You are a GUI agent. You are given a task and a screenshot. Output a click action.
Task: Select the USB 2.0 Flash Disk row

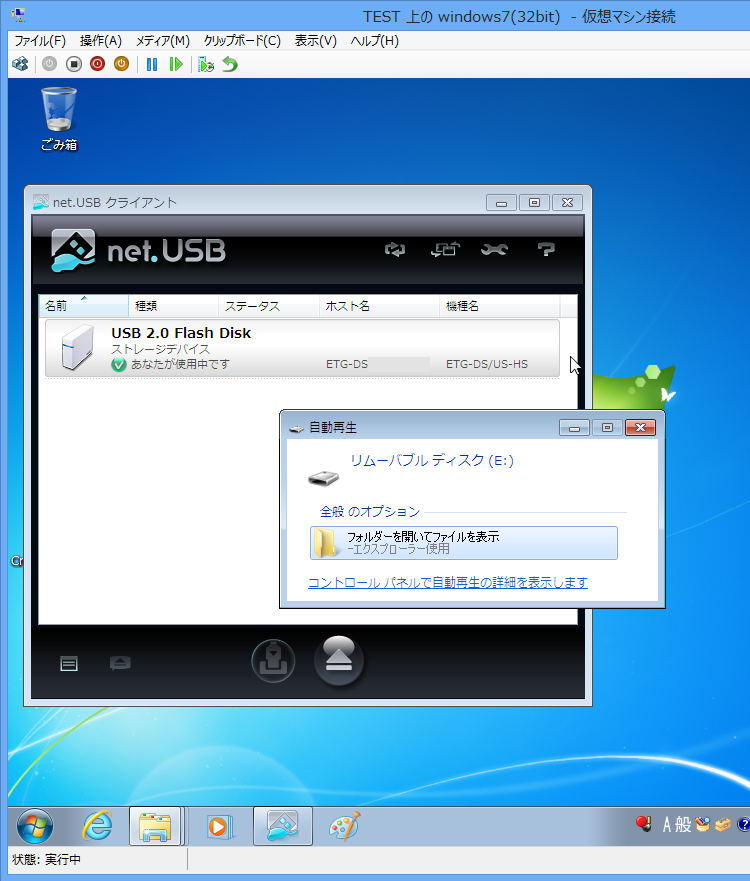(302, 348)
